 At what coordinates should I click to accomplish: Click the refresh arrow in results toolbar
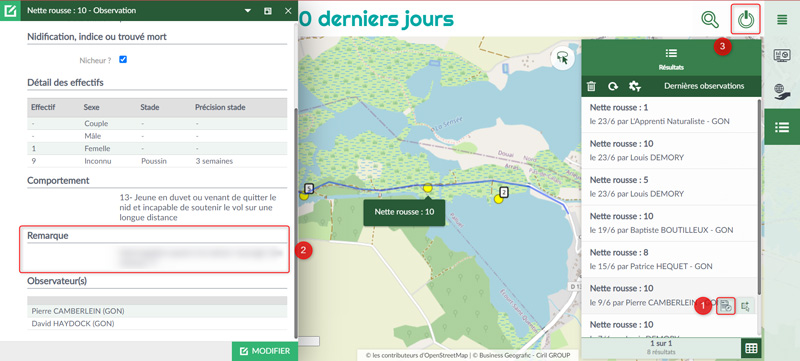click(x=613, y=86)
